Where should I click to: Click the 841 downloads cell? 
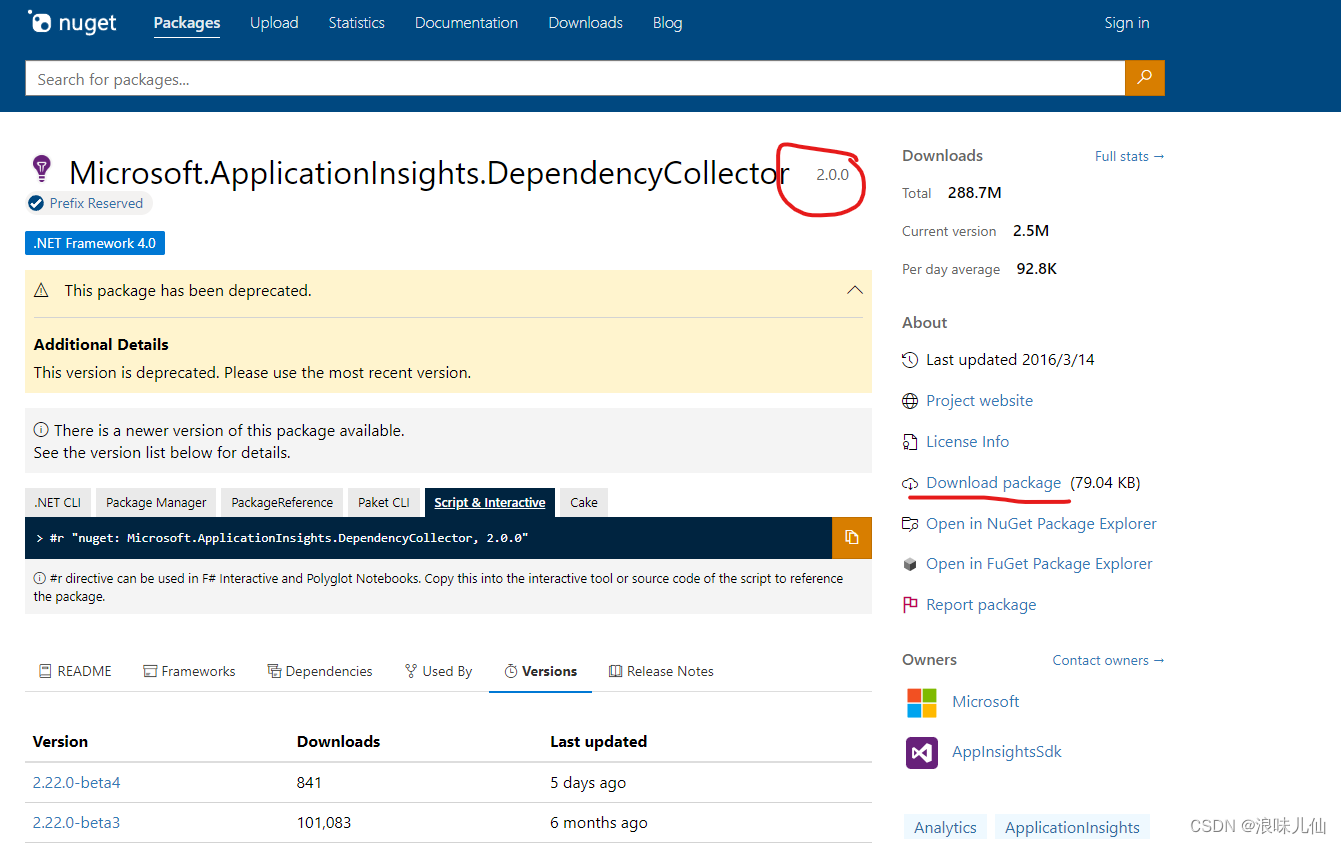pos(309,782)
